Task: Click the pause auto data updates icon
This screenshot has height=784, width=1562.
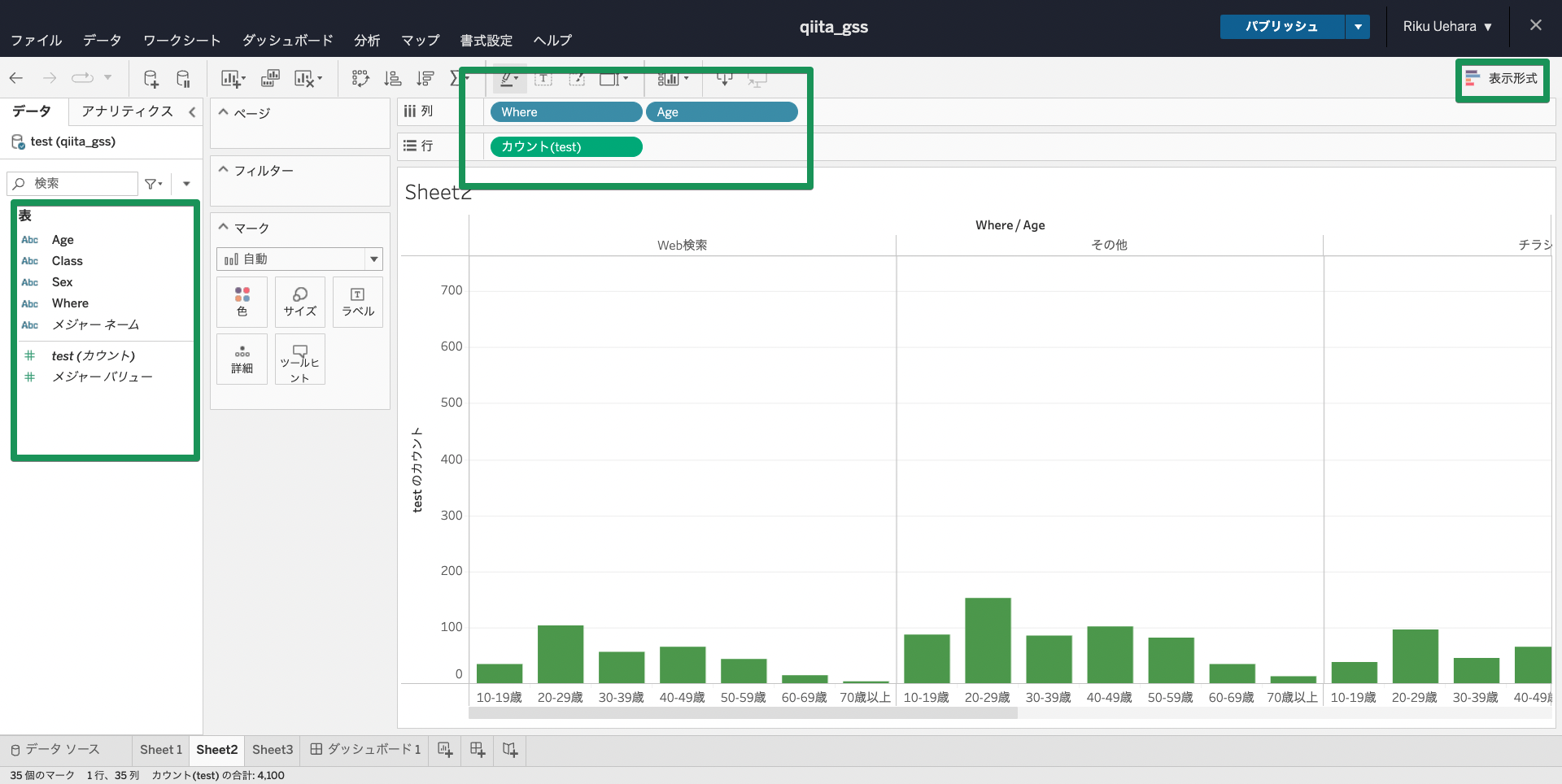Action: point(183,78)
